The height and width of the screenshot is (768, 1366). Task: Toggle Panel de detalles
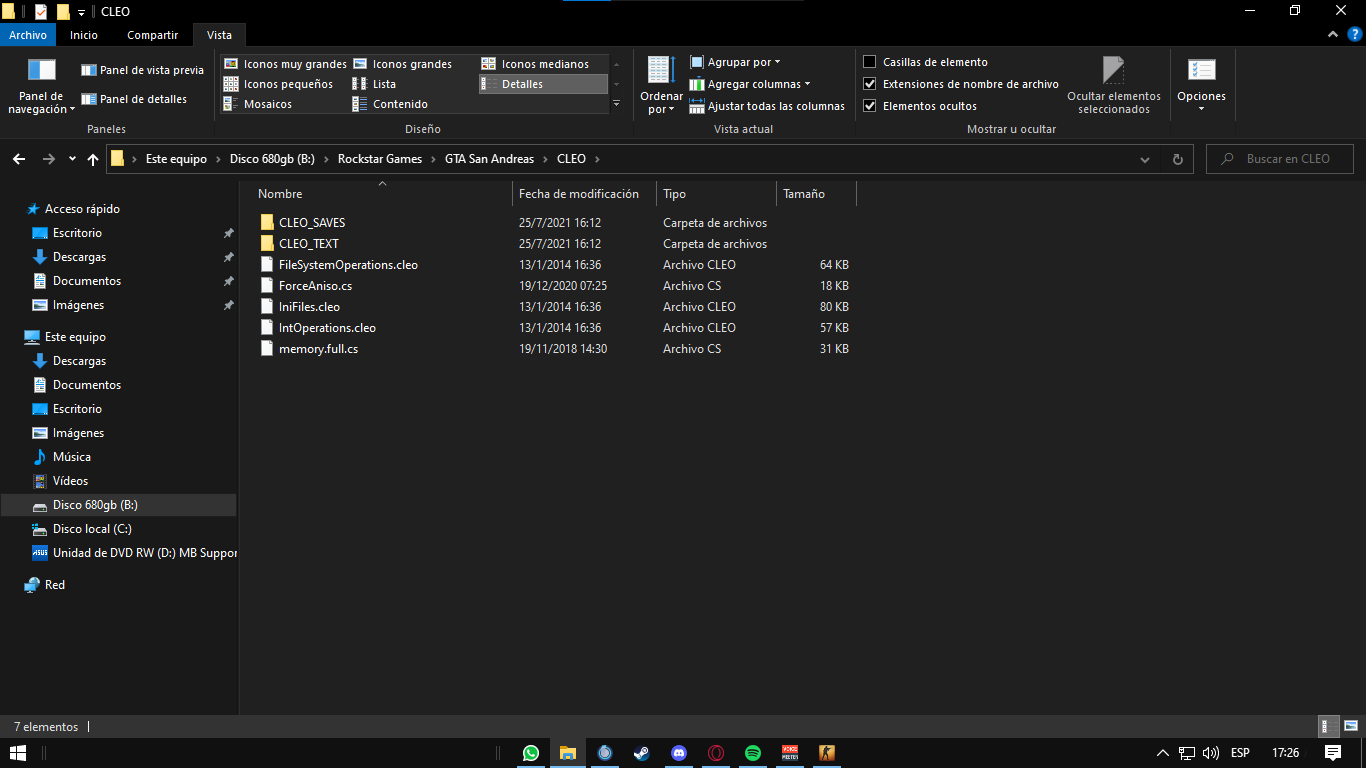(x=134, y=99)
